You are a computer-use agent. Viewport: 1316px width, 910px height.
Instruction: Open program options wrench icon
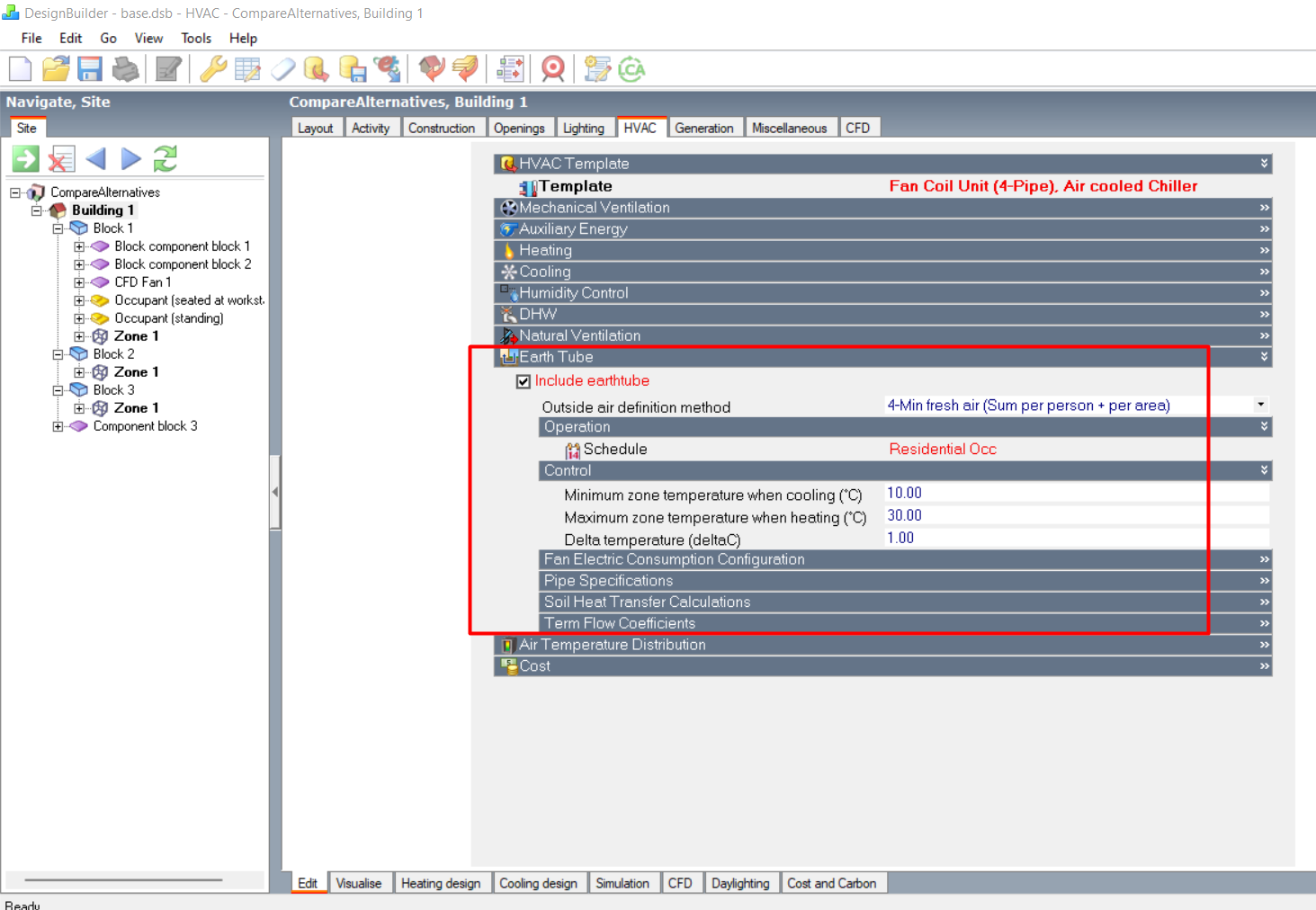click(213, 69)
